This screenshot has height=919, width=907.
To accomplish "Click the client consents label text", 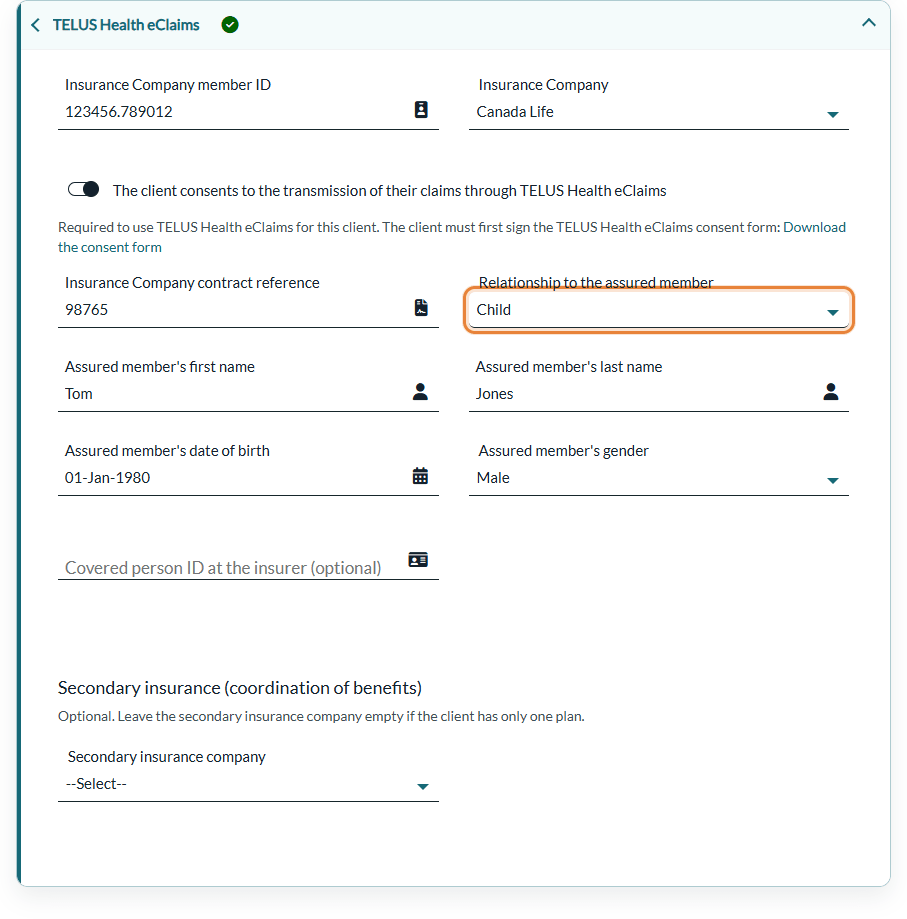I will (x=390, y=190).
